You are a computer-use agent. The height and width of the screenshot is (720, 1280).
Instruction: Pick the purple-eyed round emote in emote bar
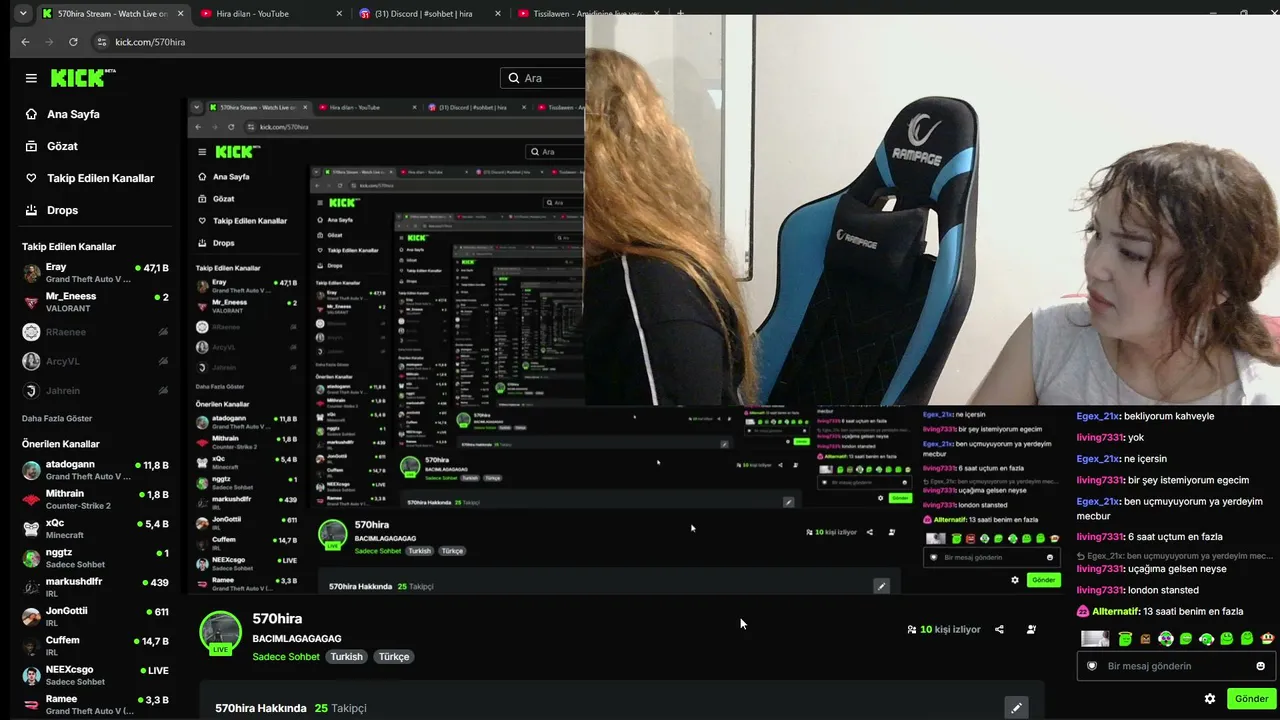coord(1166,639)
